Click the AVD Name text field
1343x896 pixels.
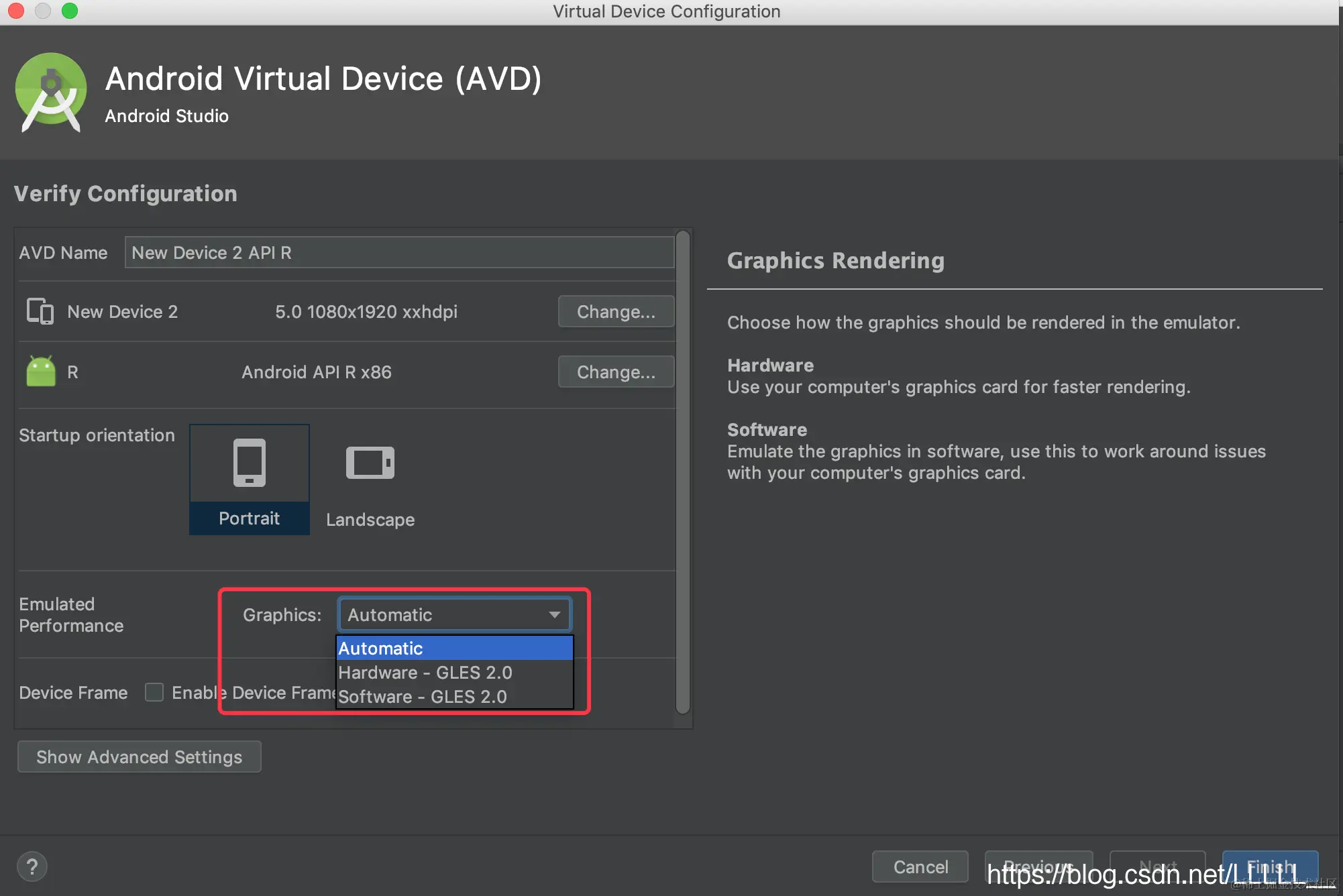pos(399,253)
